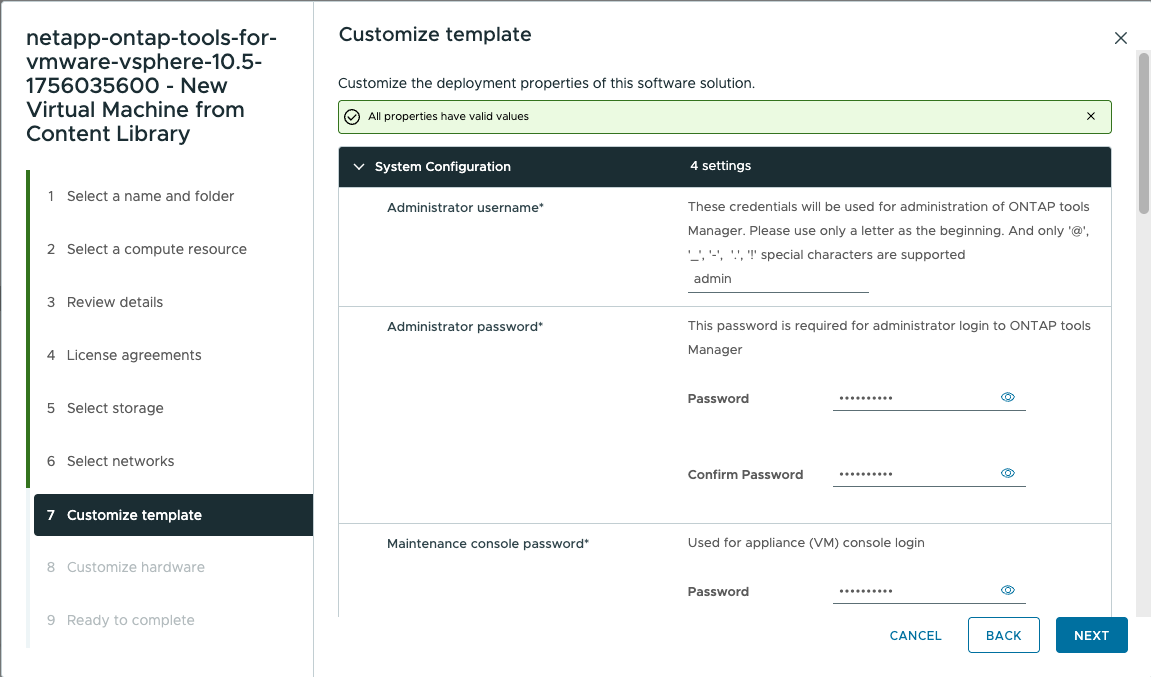
Task: Reveal the Confirm Password field value
Action: [x=1008, y=472]
